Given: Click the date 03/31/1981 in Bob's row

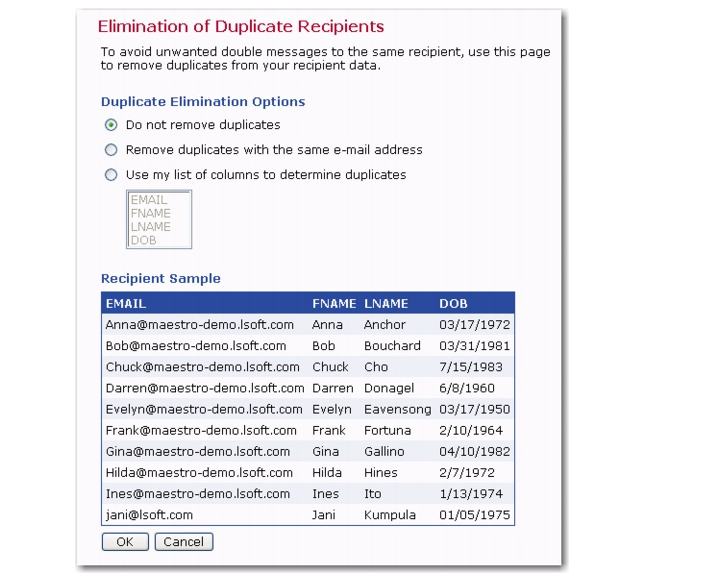Looking at the screenshot, I should [x=474, y=346].
